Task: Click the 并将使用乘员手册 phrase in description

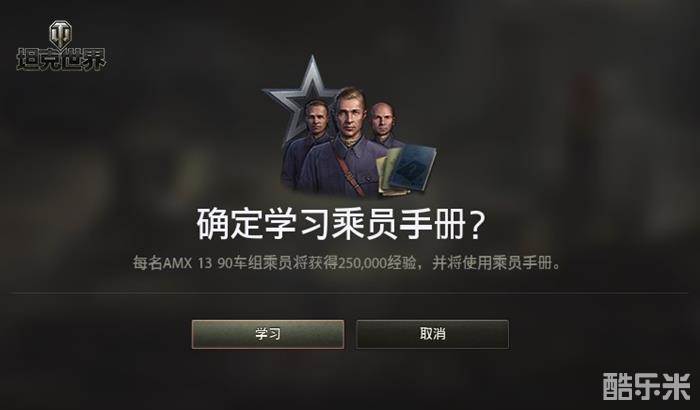Action: (492, 263)
